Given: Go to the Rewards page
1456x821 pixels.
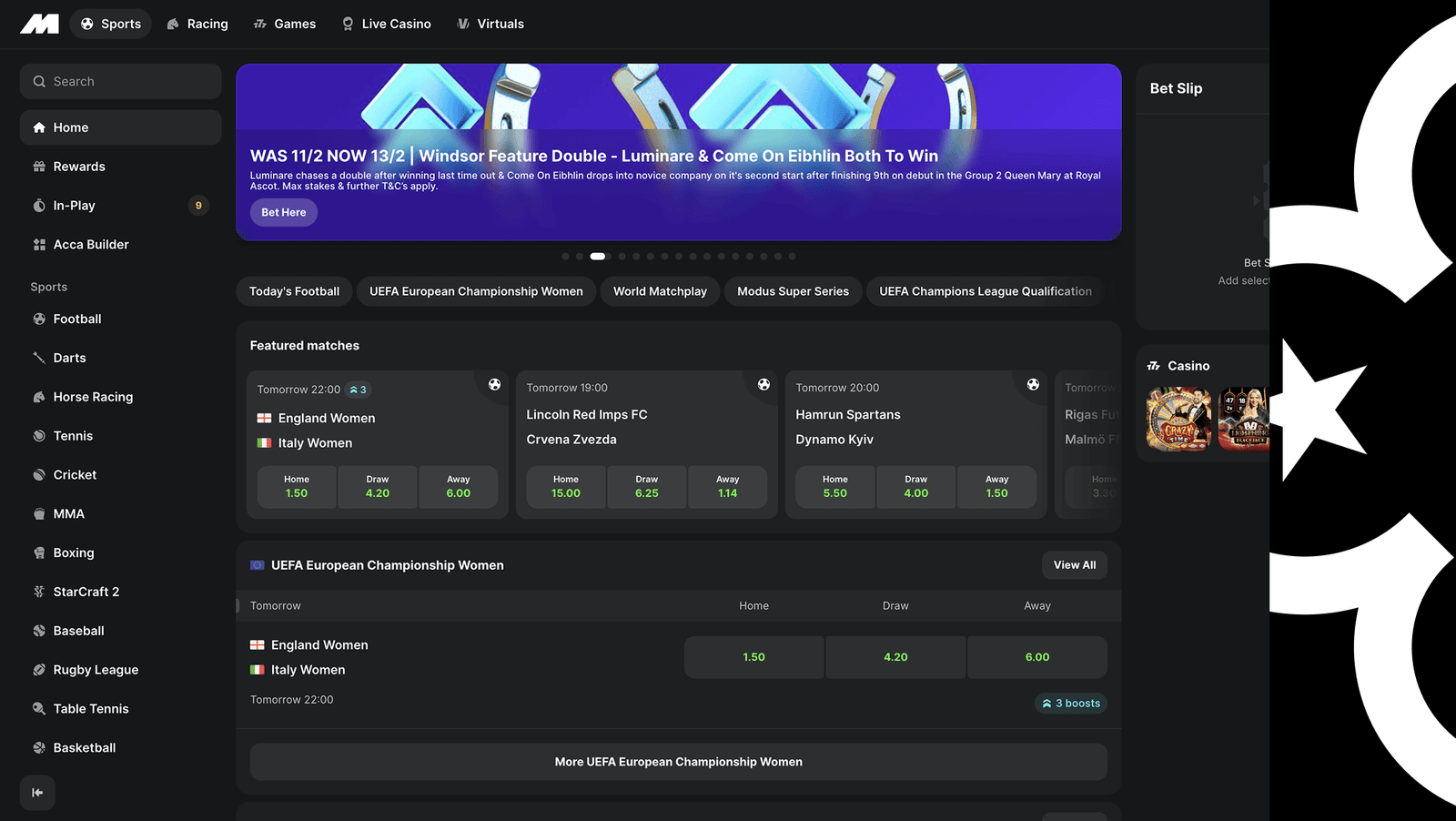Looking at the screenshot, I should [79, 167].
